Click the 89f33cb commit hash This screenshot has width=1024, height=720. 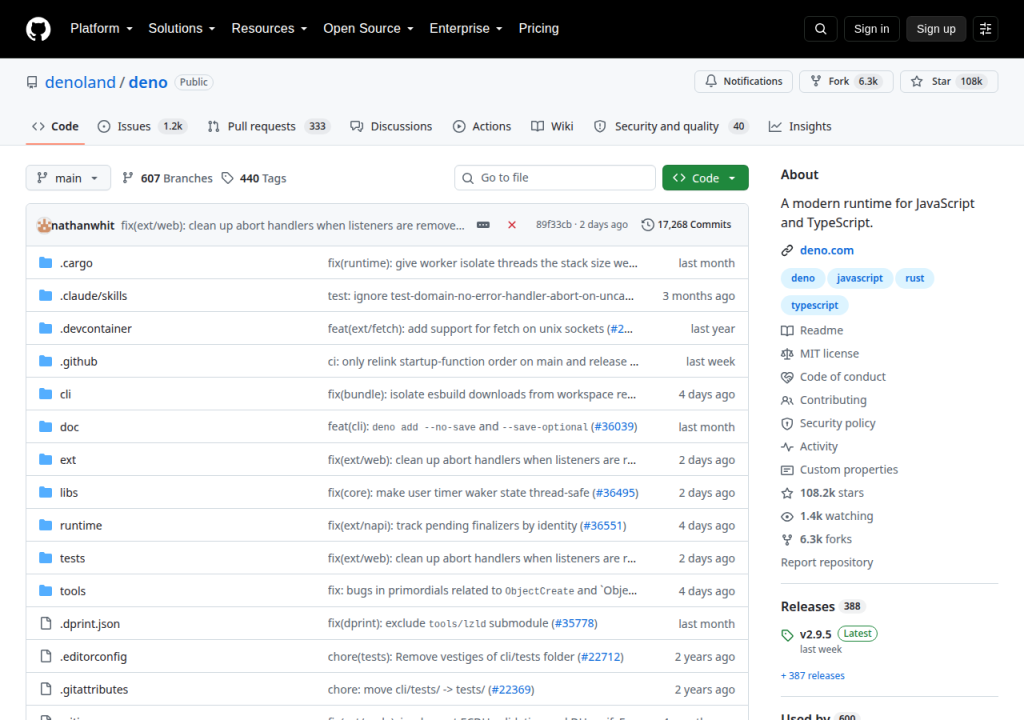click(554, 225)
